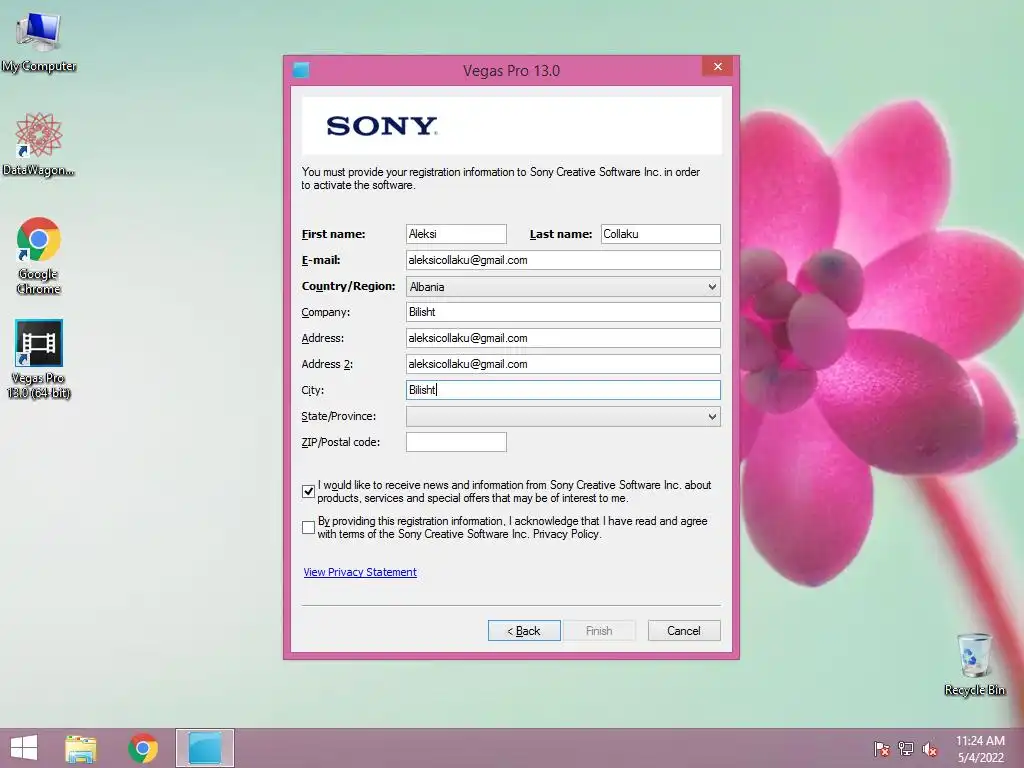Click the City input field
1024x768 pixels.
pyautogui.click(x=563, y=390)
